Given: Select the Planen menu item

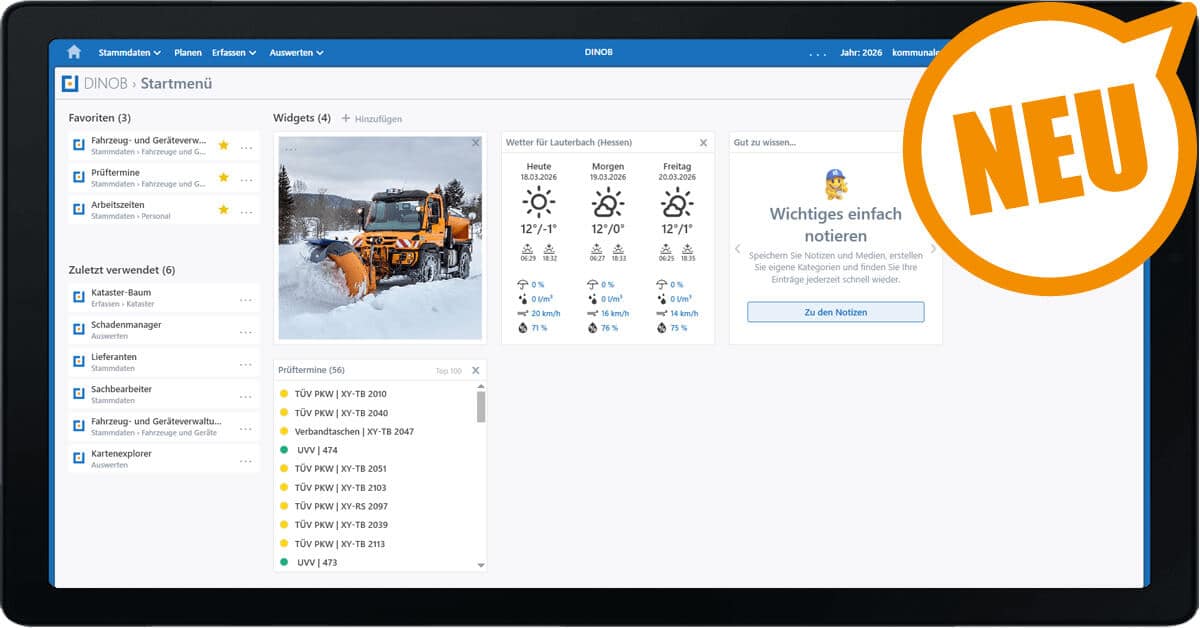Looking at the screenshot, I should coord(187,53).
